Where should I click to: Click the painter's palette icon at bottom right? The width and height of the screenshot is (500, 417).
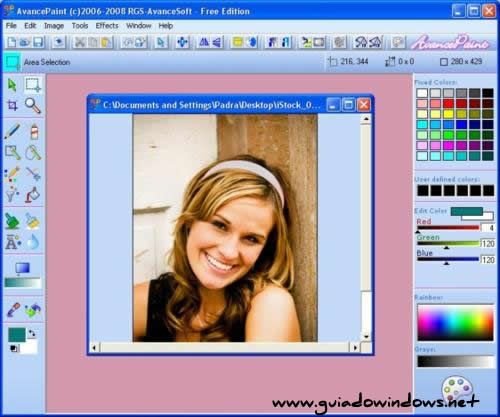[x=457, y=388]
